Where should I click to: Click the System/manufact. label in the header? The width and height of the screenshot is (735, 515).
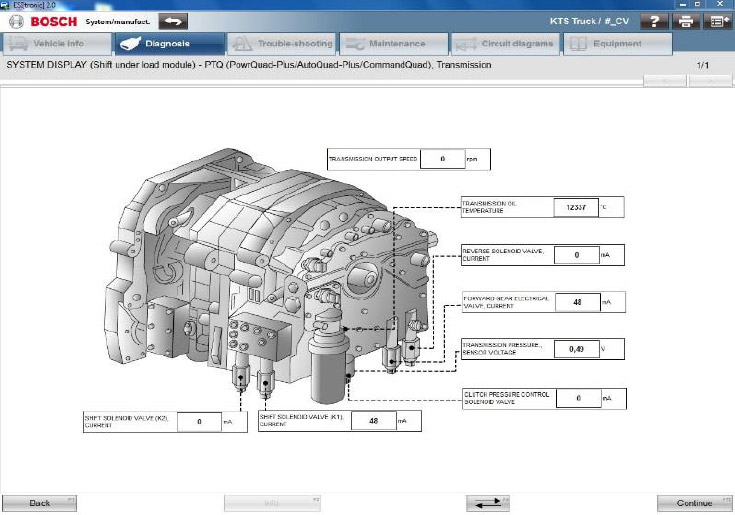point(118,22)
